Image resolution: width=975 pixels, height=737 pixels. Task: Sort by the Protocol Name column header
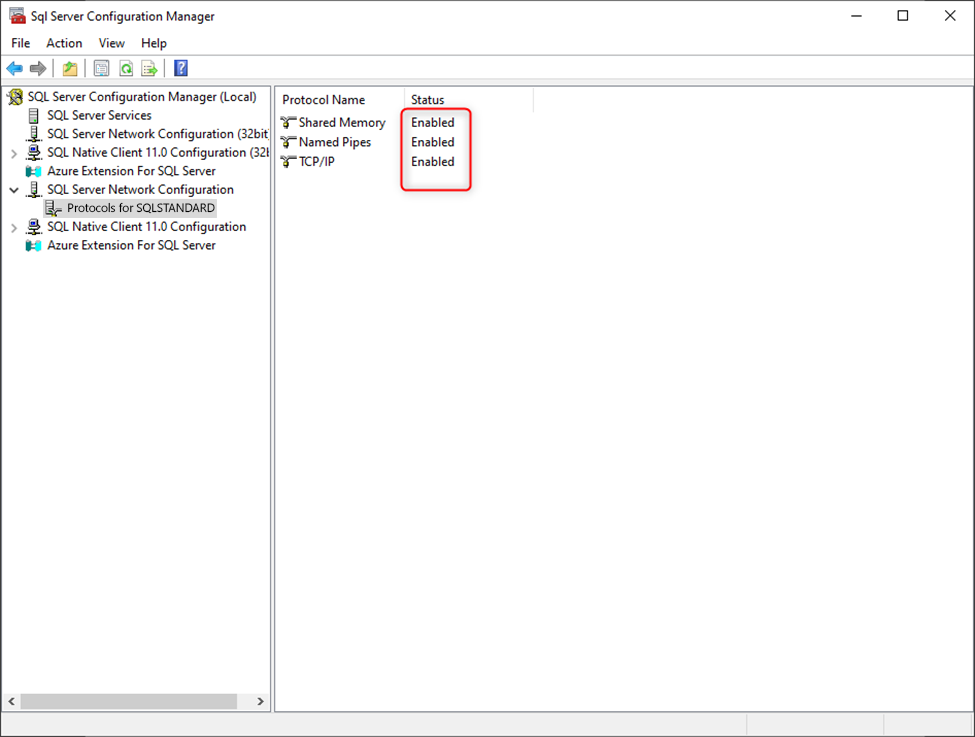[x=323, y=100]
